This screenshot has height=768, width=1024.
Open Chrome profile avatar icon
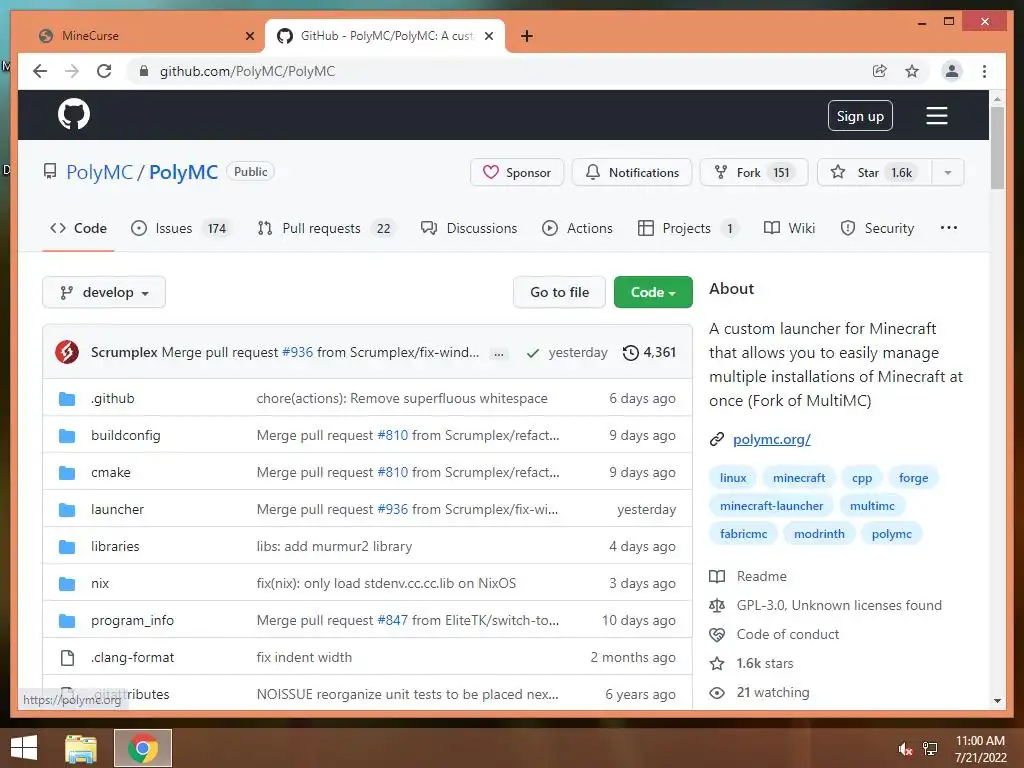[x=952, y=71]
